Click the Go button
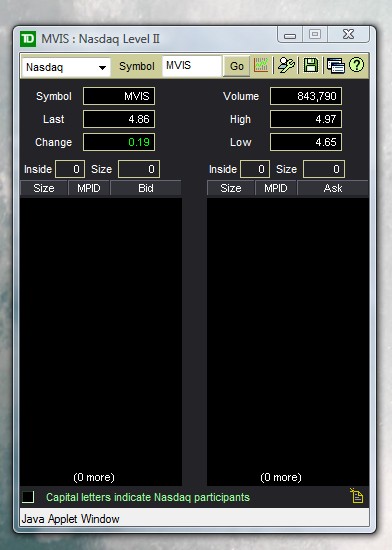The height and width of the screenshot is (550, 392). (237, 66)
